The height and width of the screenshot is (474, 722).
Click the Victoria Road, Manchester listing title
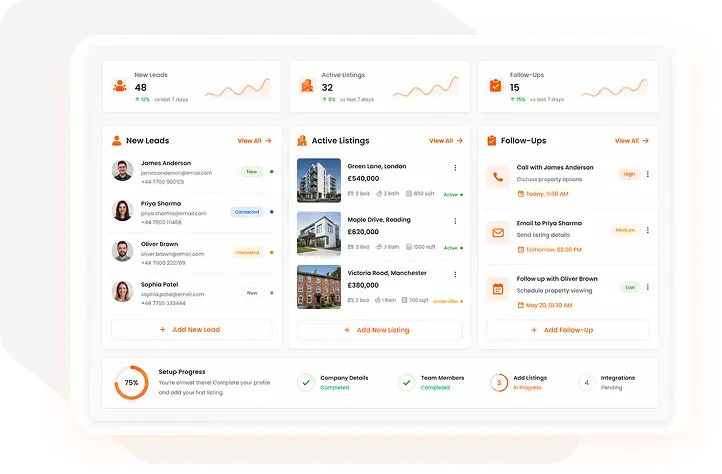click(387, 273)
